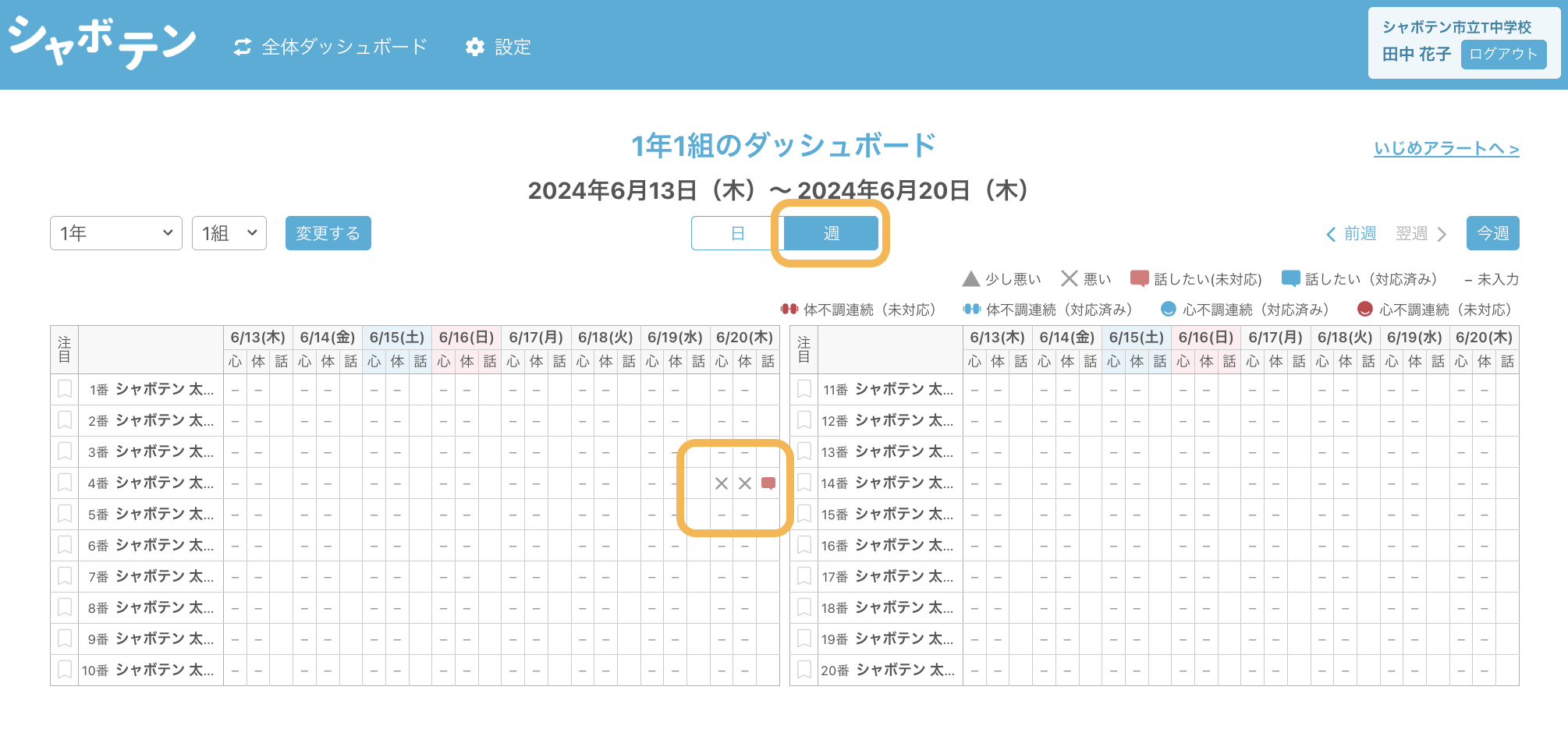Click bookmark flag icon for 13番 student
The image size is (1568, 729).
(x=804, y=451)
